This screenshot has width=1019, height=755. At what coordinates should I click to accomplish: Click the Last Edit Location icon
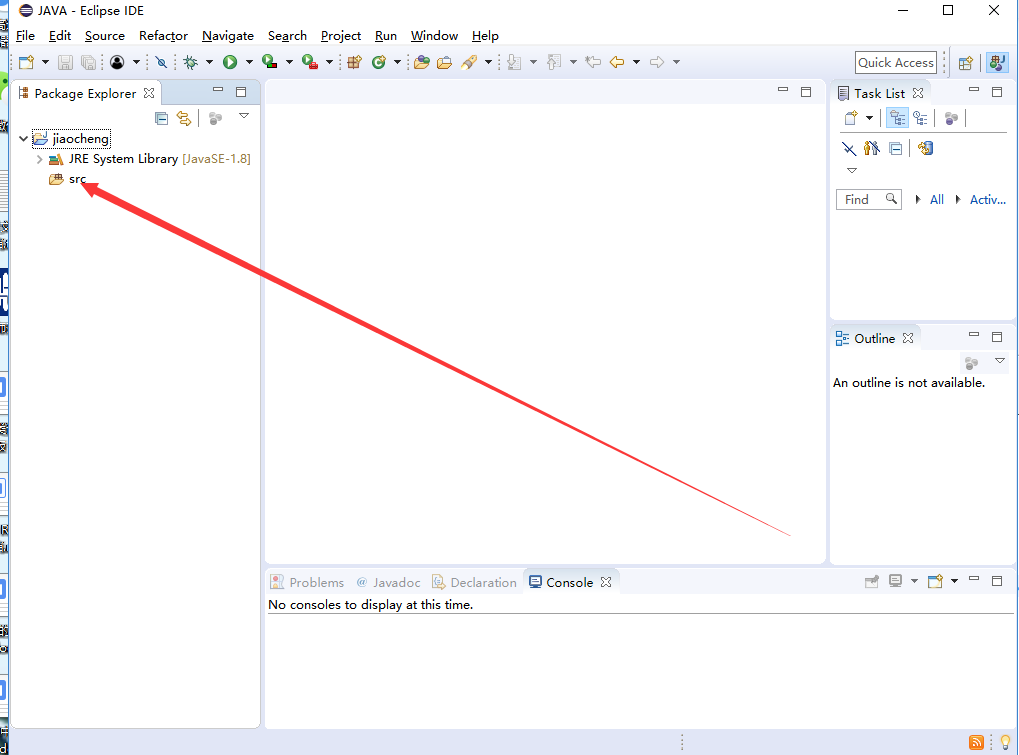tap(593, 62)
